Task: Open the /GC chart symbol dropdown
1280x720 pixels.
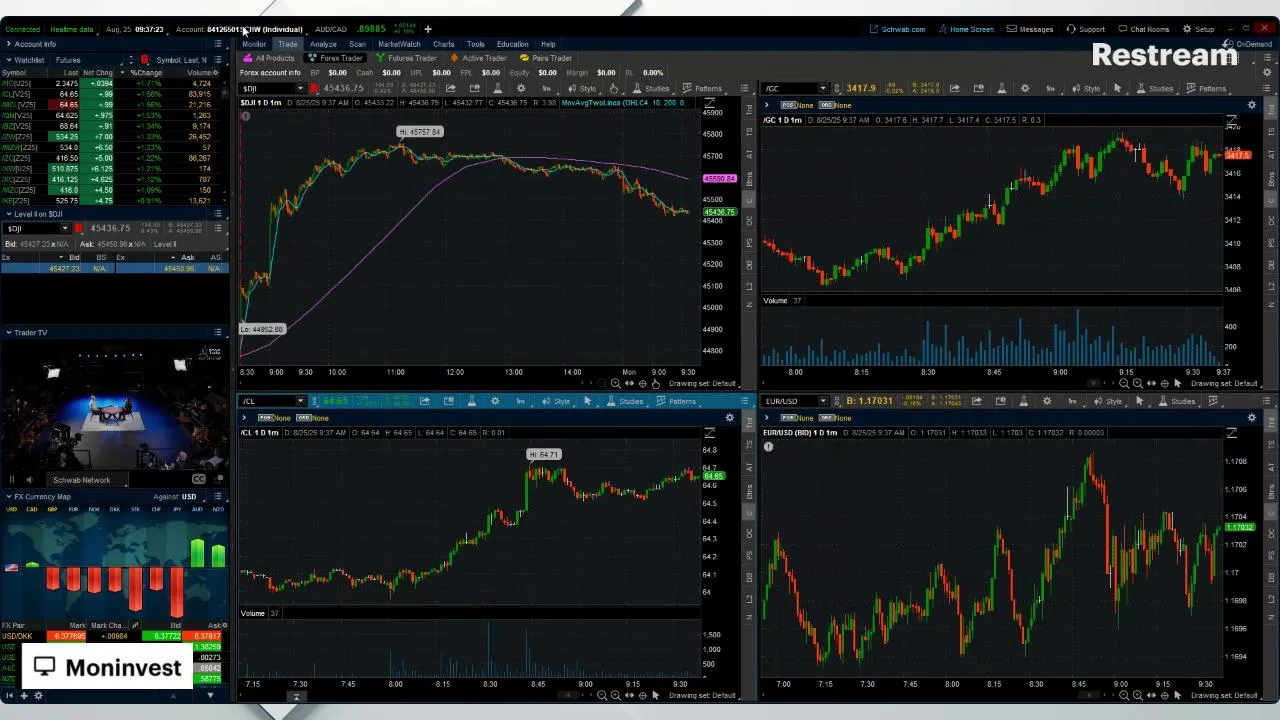Action: pos(823,88)
